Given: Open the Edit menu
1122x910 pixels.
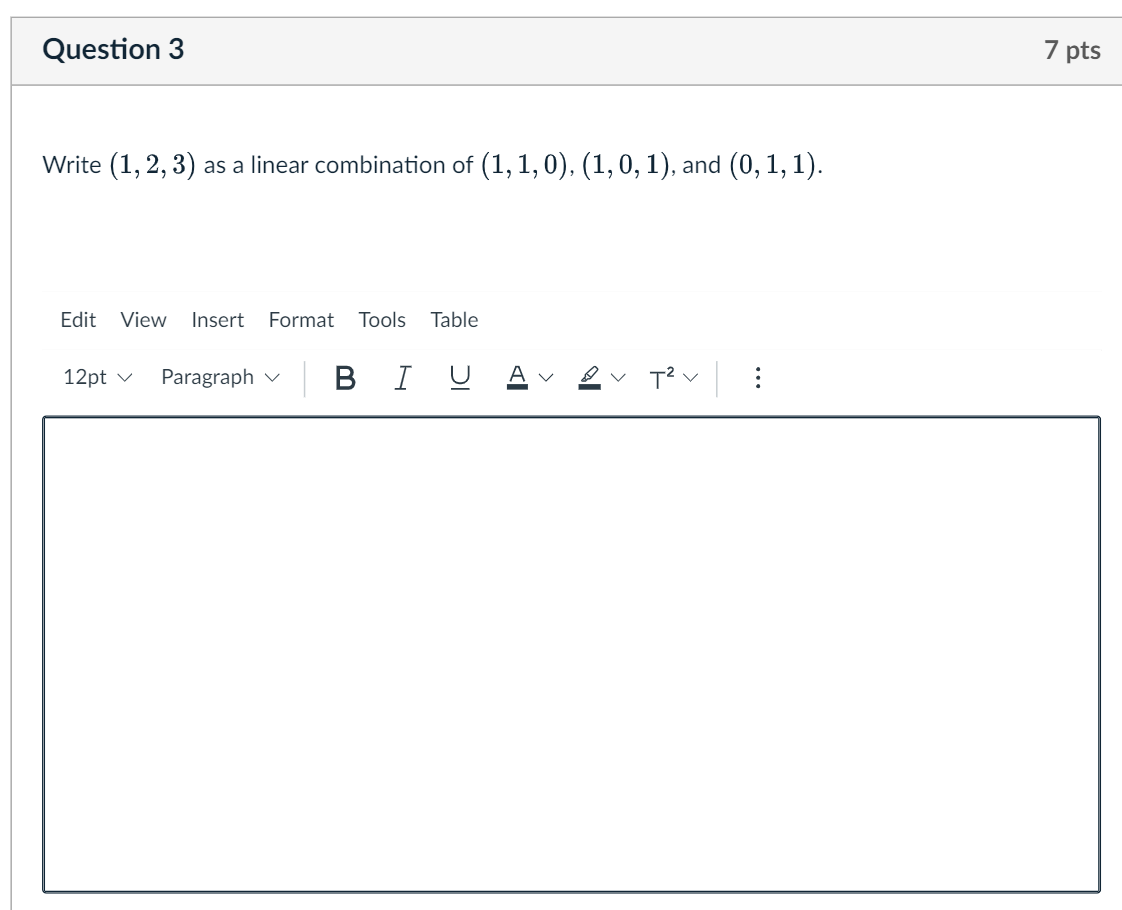Looking at the screenshot, I should (77, 320).
